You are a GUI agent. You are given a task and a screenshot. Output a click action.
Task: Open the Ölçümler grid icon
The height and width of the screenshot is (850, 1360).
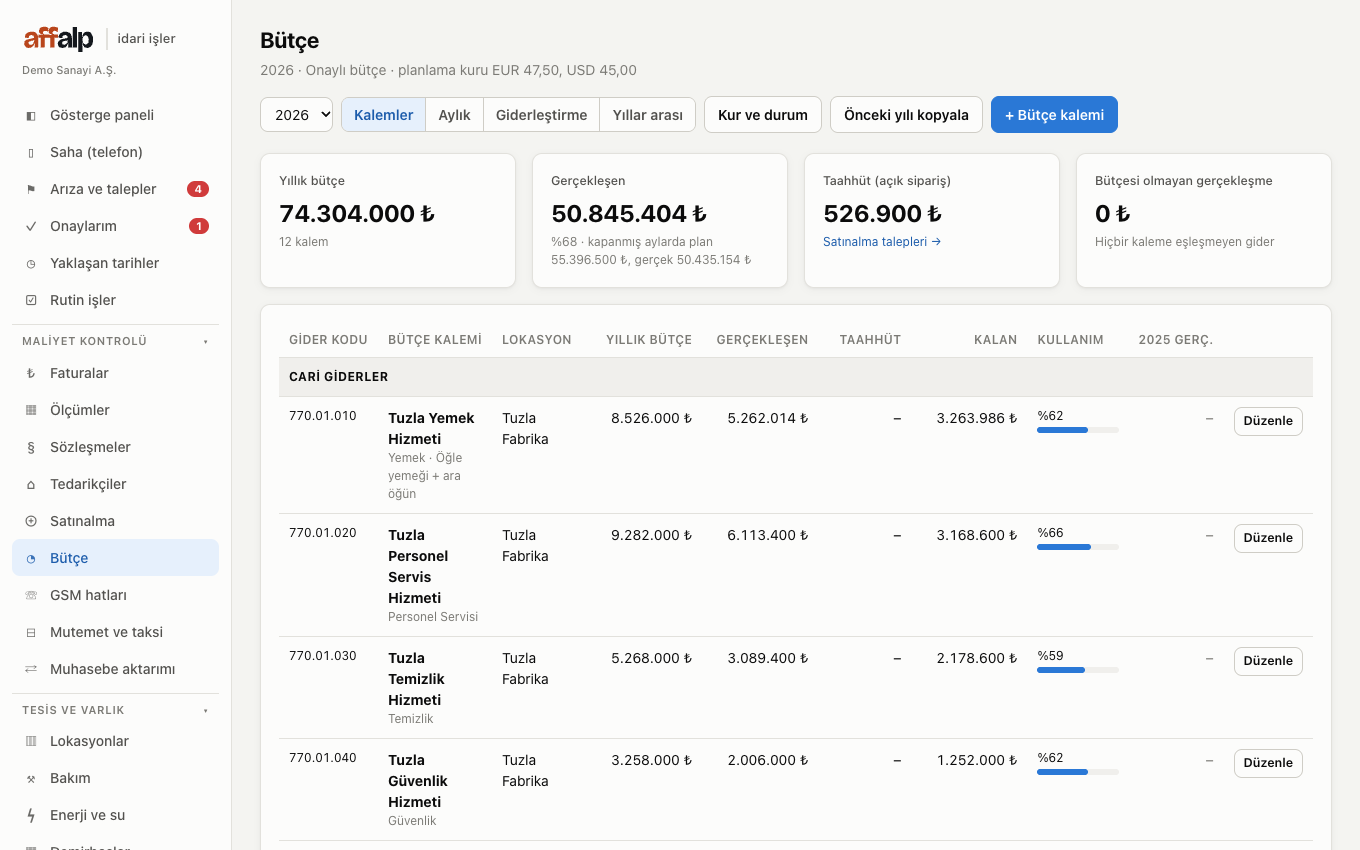[x=31, y=410]
